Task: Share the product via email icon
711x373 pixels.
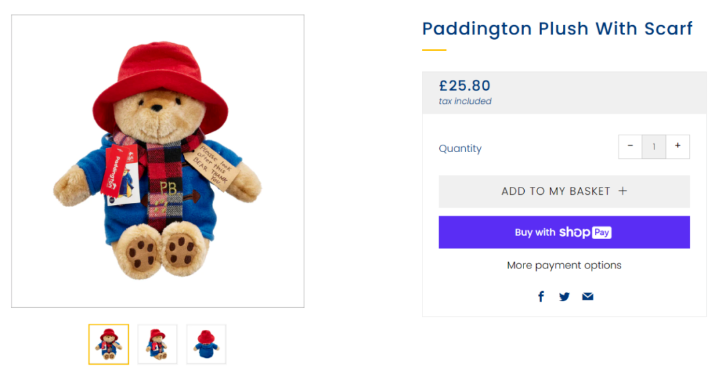Action: click(588, 296)
